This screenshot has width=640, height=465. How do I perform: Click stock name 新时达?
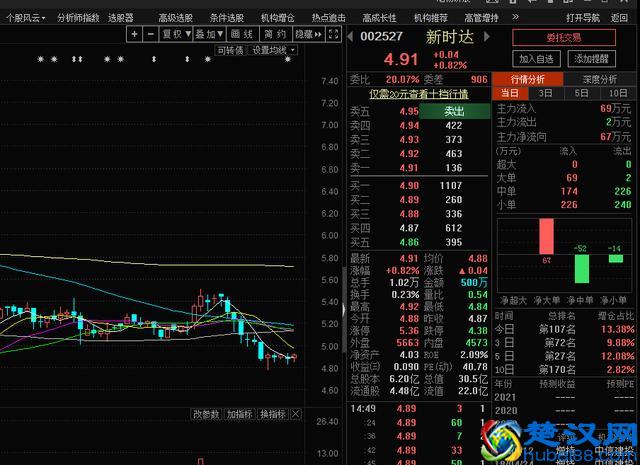(450, 37)
